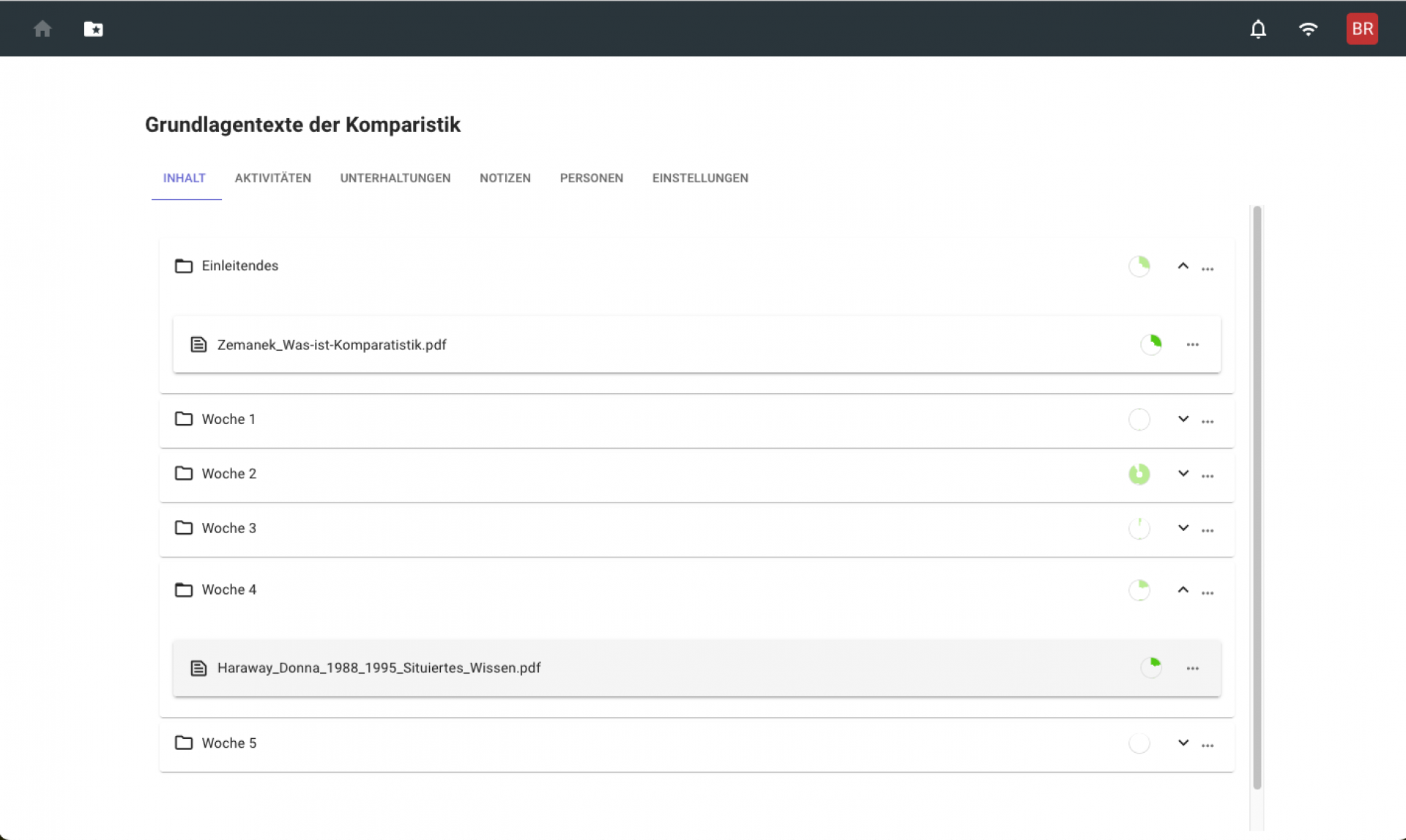Click the Einleitendes folder title
This screenshot has width=1406, height=840.
click(x=240, y=266)
